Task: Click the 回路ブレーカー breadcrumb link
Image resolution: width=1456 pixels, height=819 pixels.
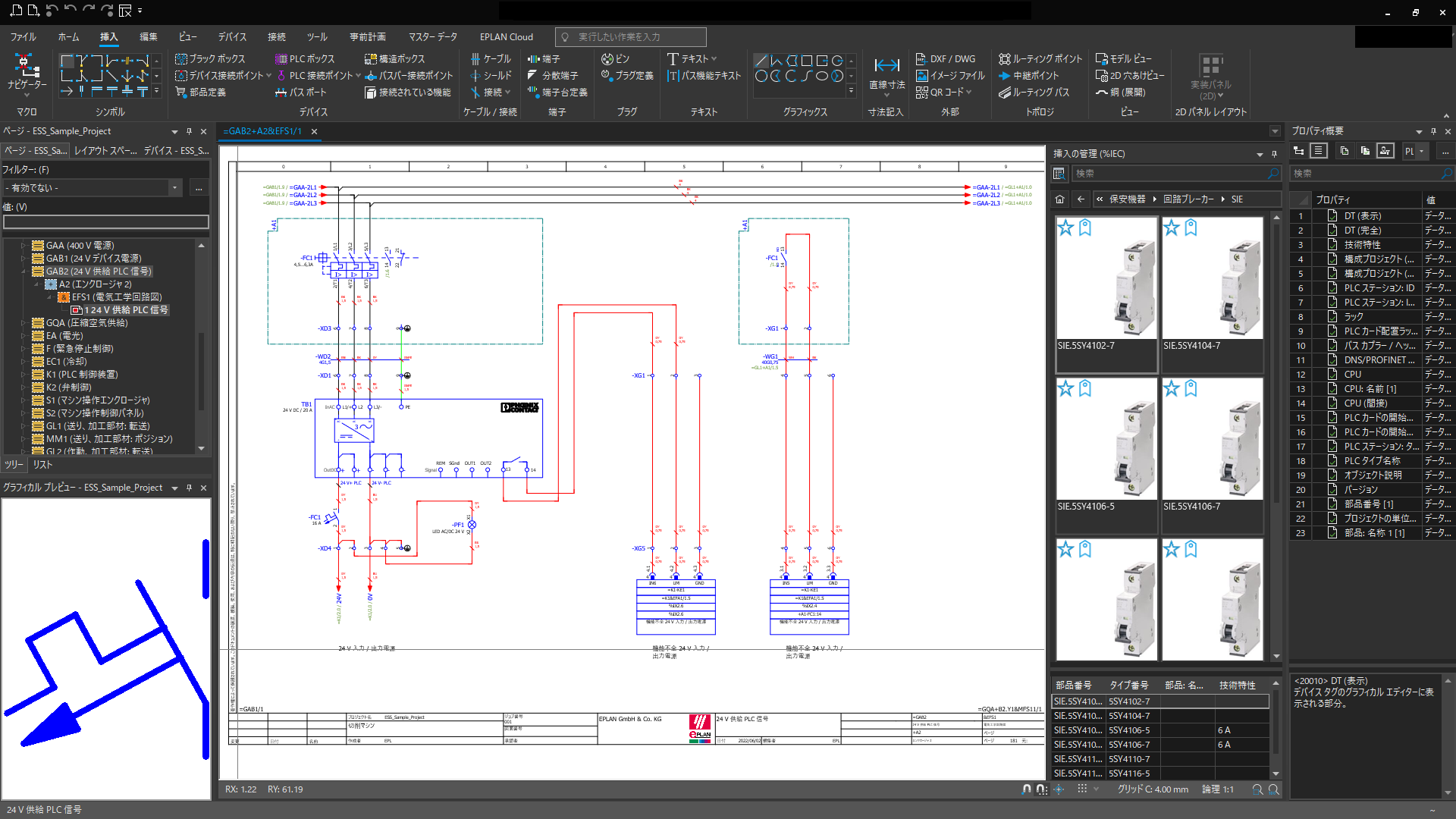Action: [1188, 199]
